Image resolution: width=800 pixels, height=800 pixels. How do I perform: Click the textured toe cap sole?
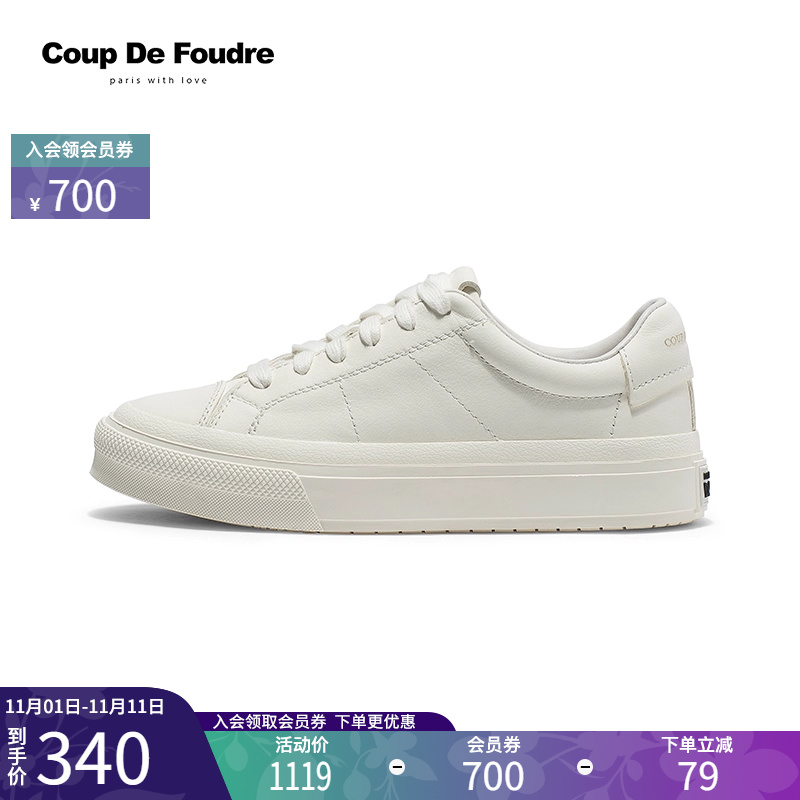click(x=204, y=474)
